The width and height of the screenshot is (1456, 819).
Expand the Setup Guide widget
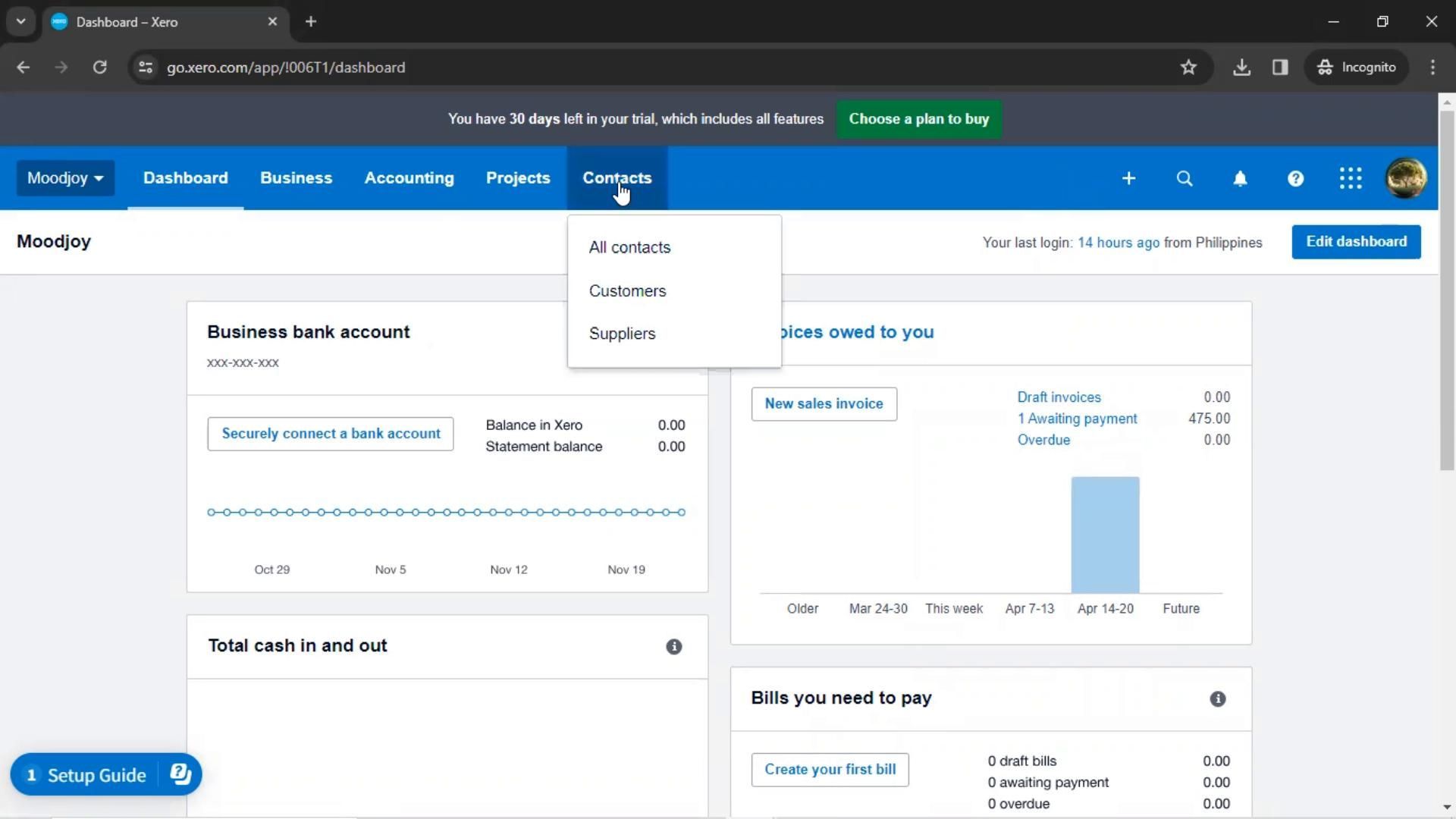(x=96, y=775)
